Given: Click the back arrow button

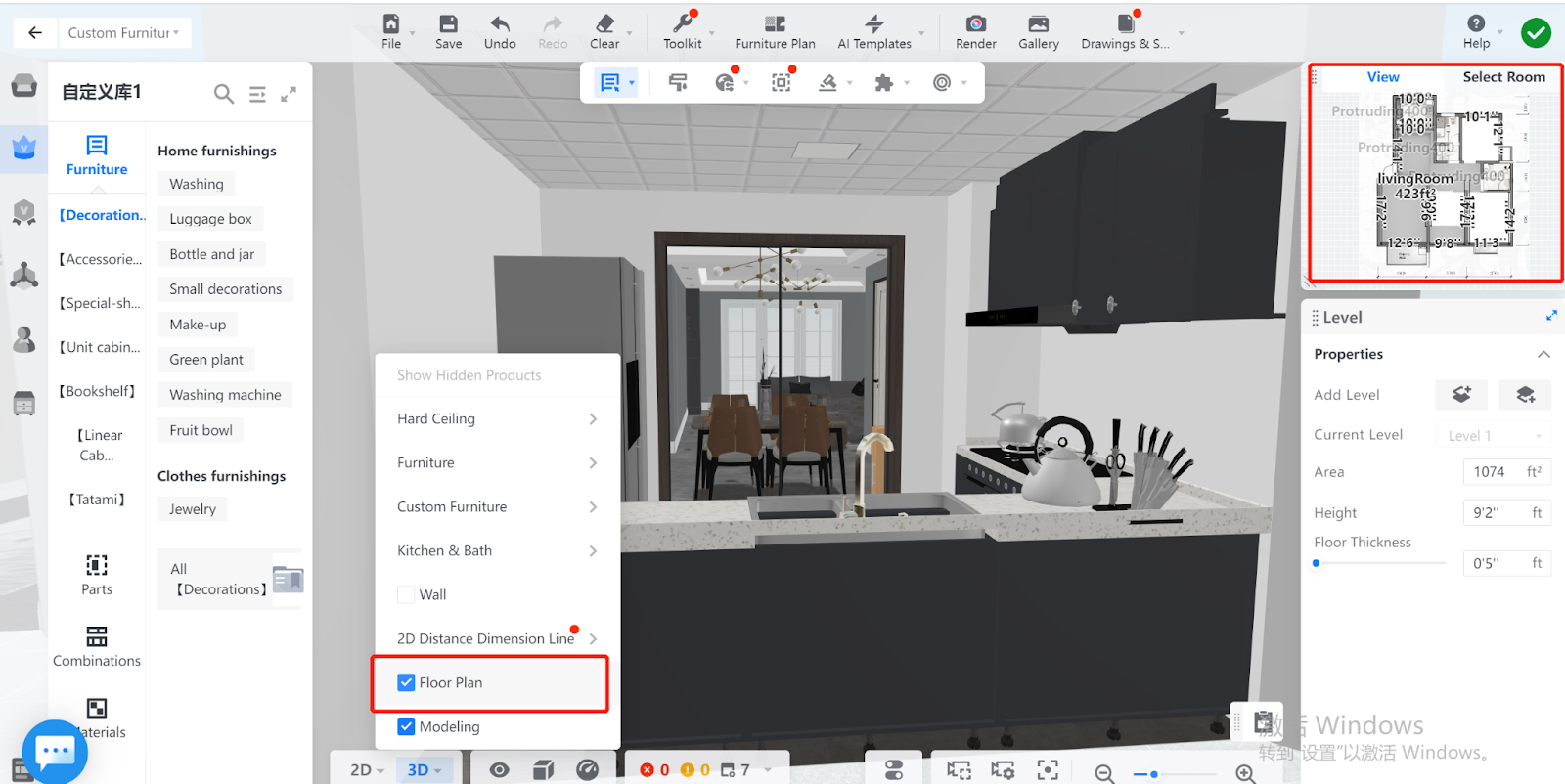Looking at the screenshot, I should (x=35, y=32).
